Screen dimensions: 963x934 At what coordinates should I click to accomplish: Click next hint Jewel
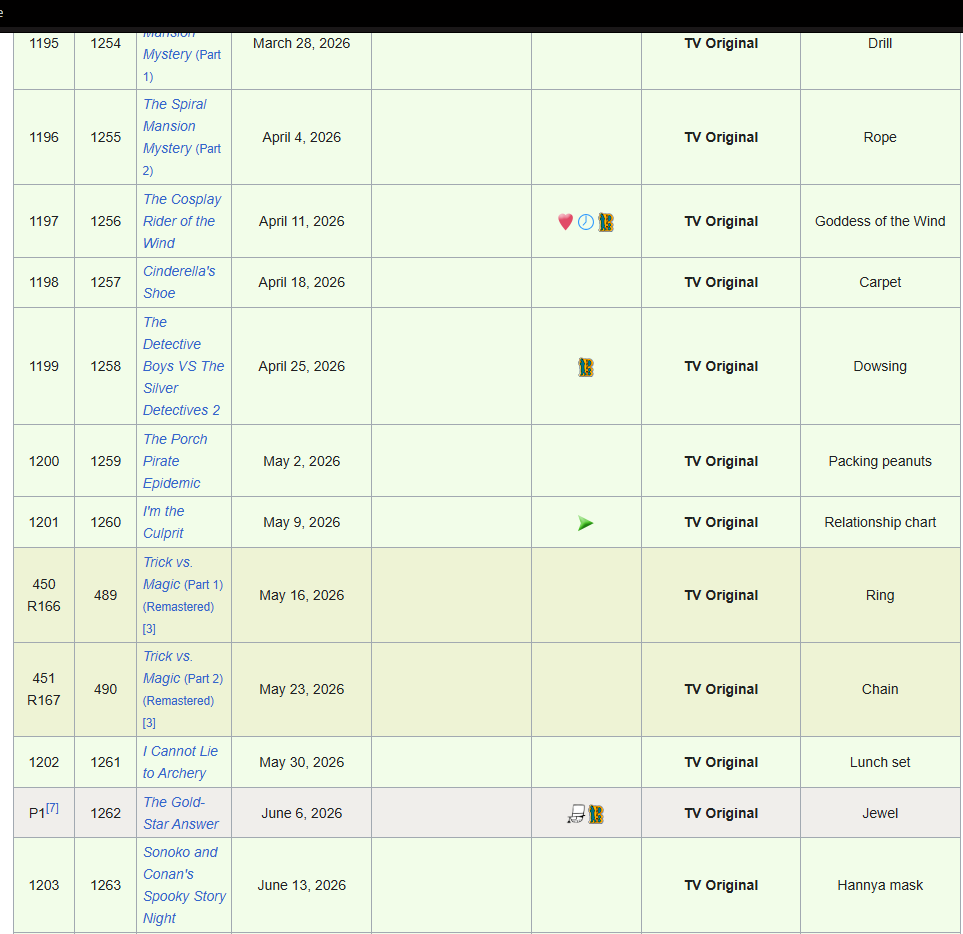click(879, 813)
